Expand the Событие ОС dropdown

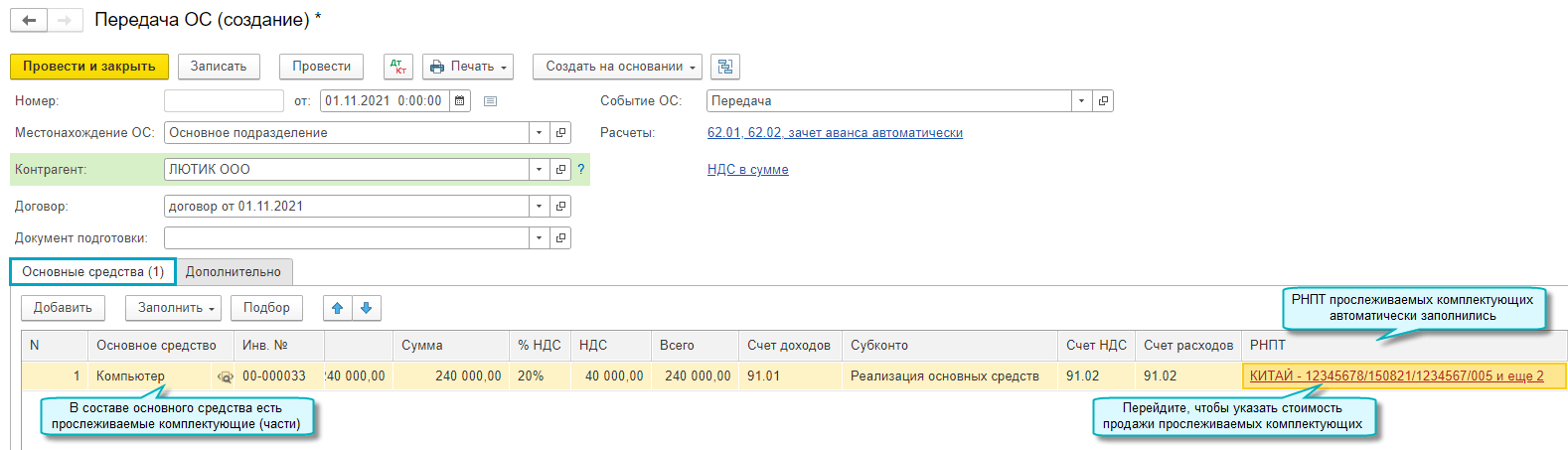pyautogui.click(x=1081, y=100)
